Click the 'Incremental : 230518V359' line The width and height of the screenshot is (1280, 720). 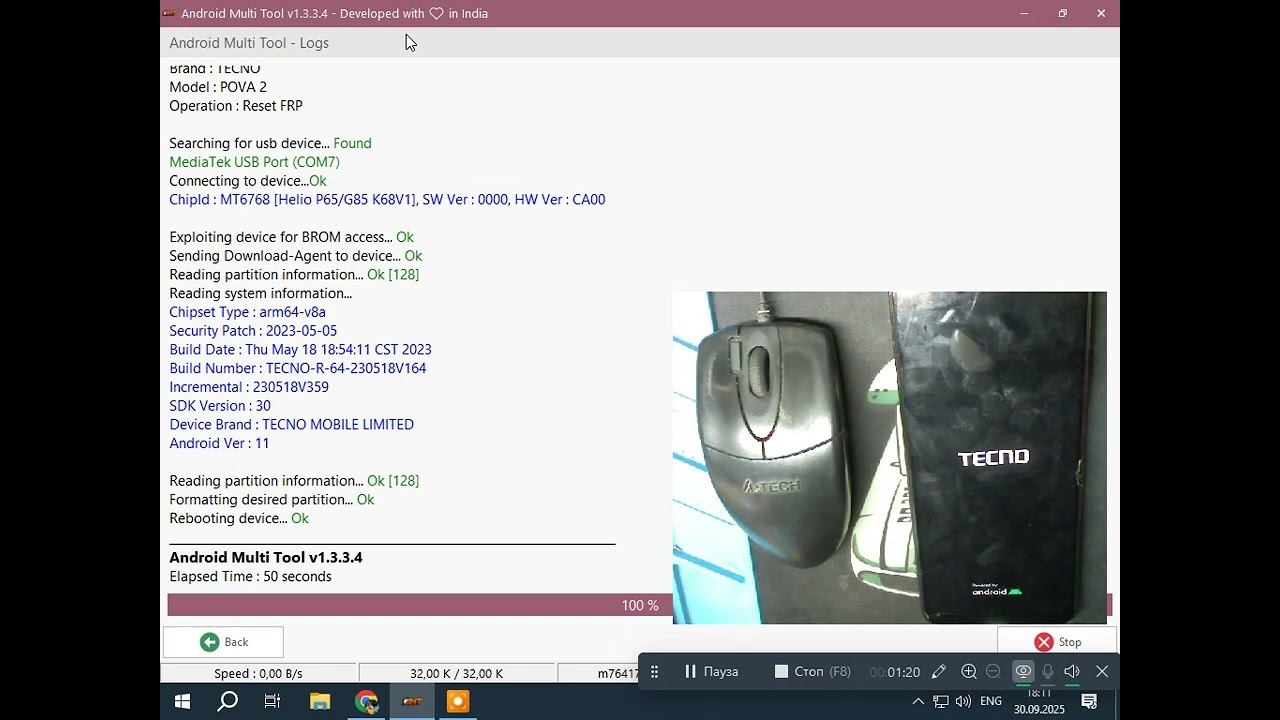249,387
